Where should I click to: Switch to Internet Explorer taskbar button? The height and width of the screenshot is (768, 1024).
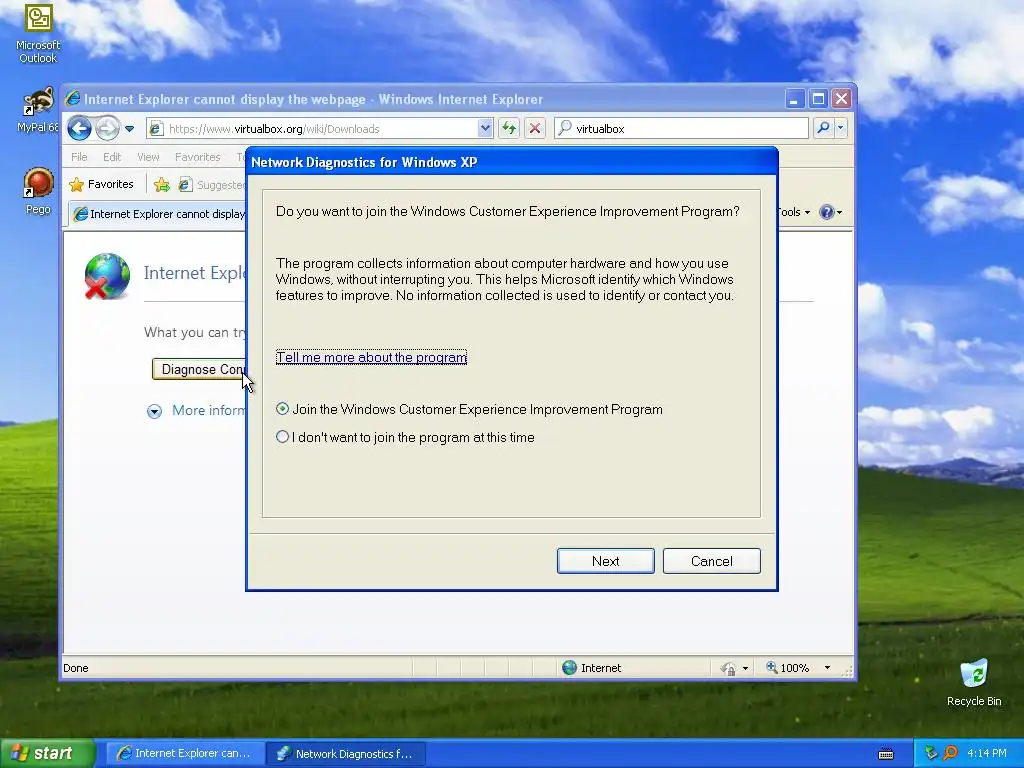pos(184,753)
